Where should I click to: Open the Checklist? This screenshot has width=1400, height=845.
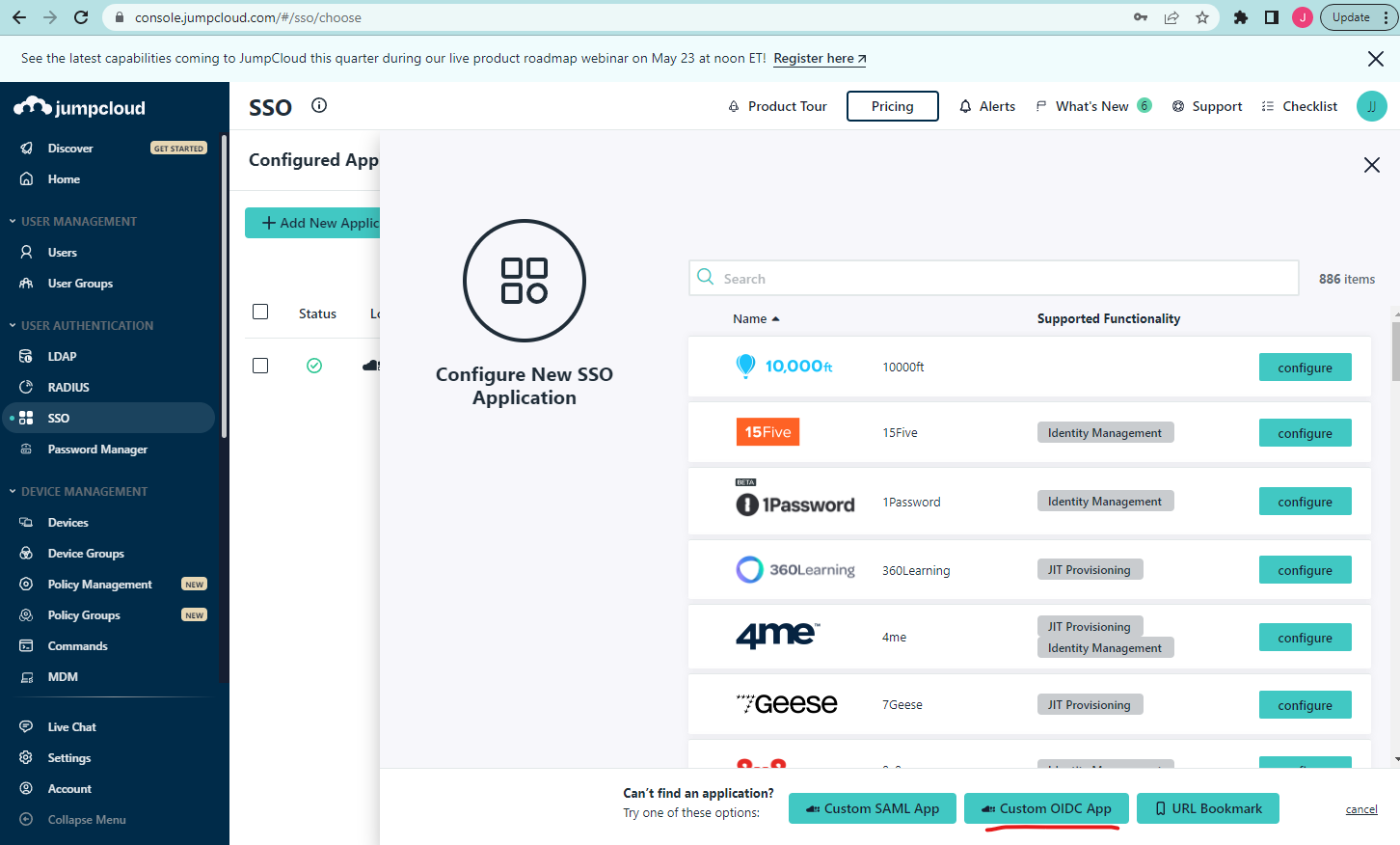click(1300, 106)
